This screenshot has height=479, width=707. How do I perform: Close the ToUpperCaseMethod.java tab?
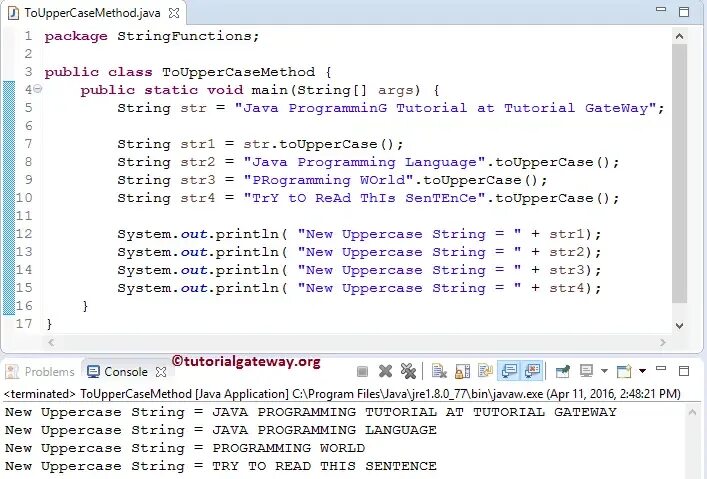(x=174, y=13)
